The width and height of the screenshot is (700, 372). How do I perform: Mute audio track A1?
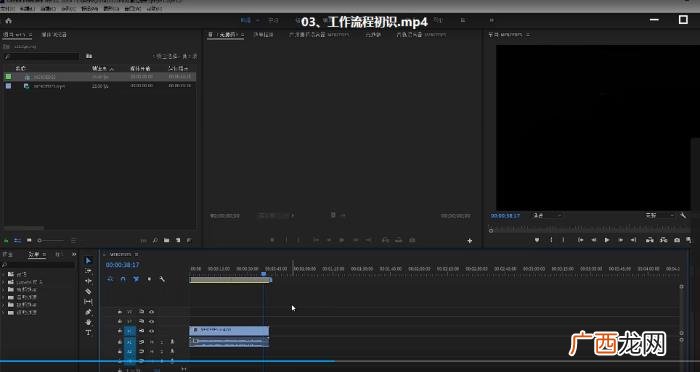pyautogui.click(x=151, y=342)
